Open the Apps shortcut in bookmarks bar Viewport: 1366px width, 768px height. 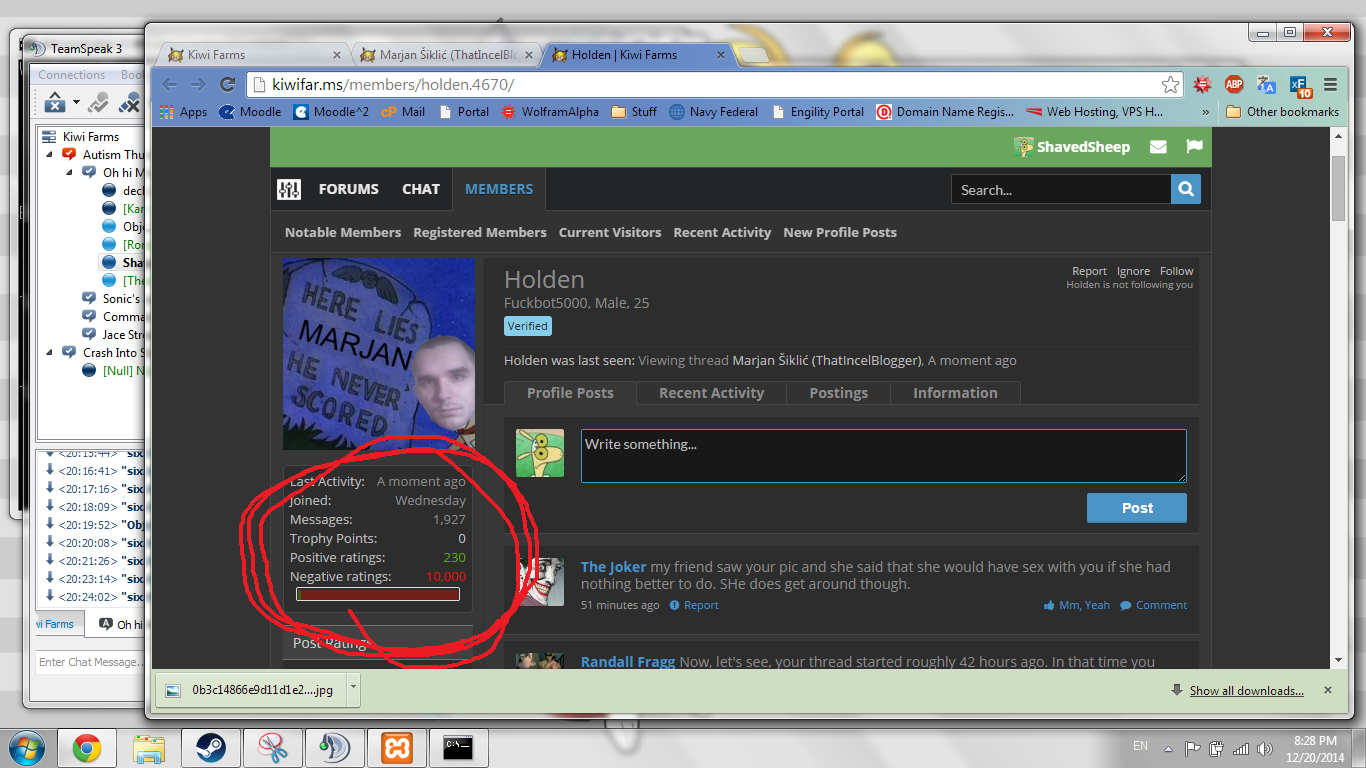(x=183, y=112)
